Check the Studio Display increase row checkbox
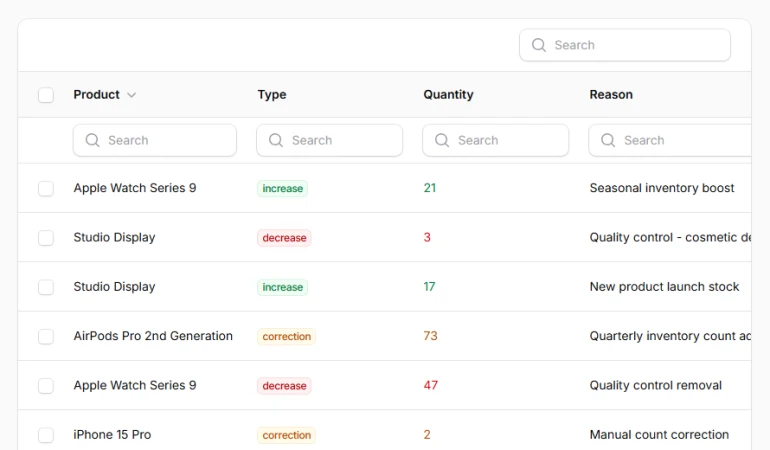 [x=46, y=287]
